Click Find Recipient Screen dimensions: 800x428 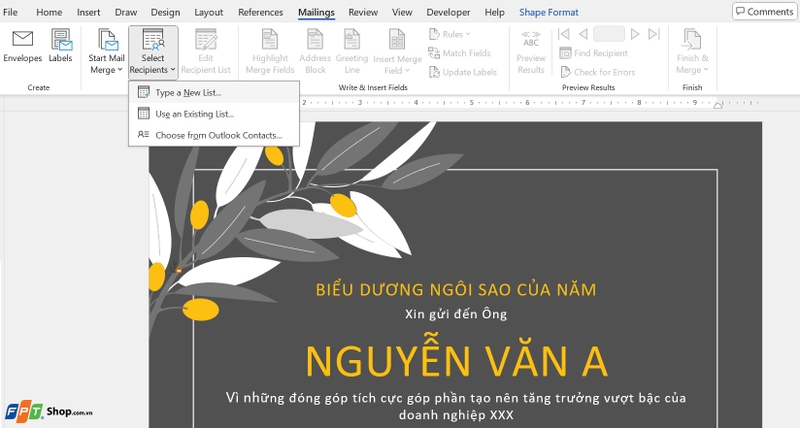593,53
